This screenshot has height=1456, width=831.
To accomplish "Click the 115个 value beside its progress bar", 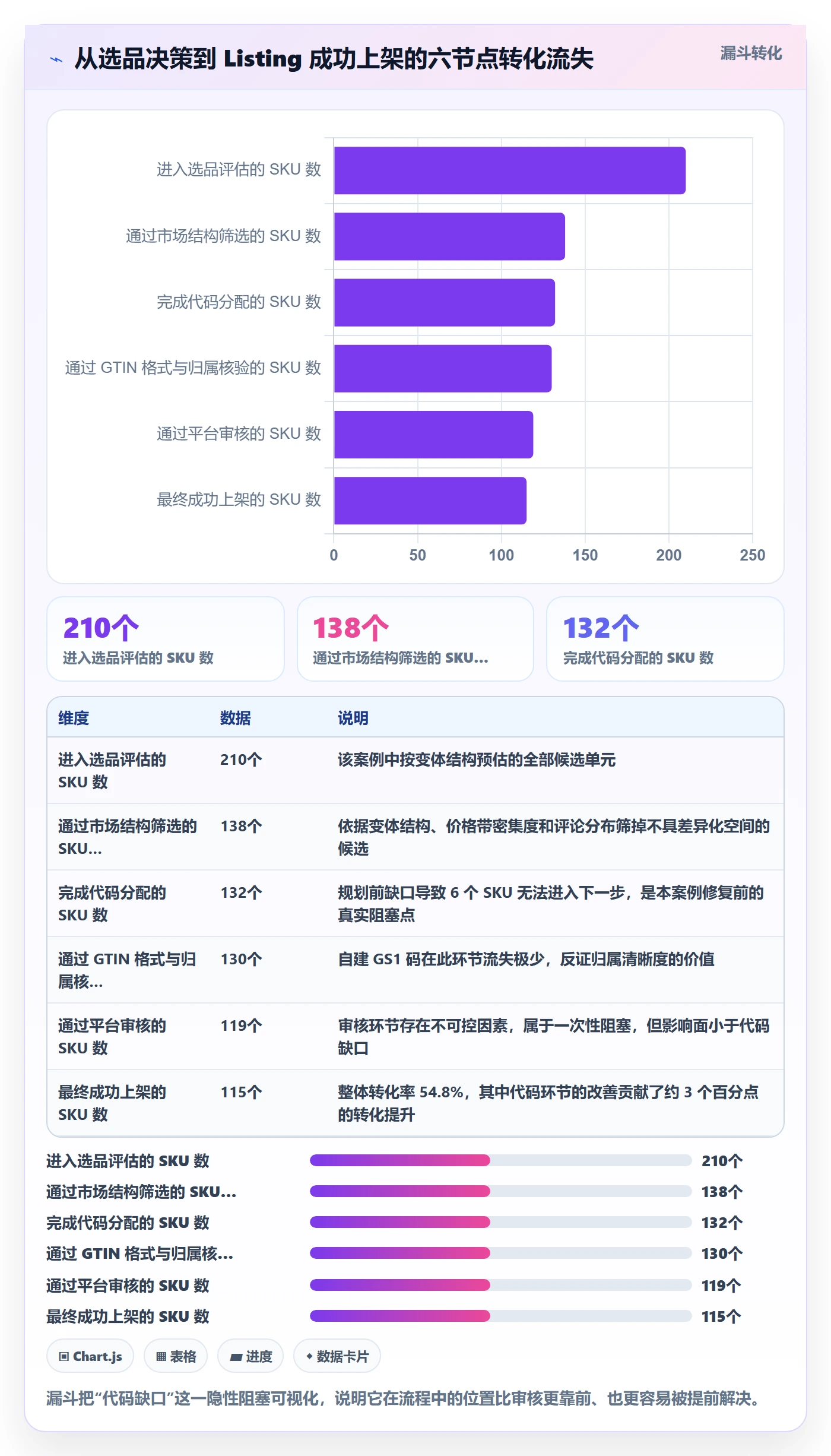I will click(x=721, y=1316).
